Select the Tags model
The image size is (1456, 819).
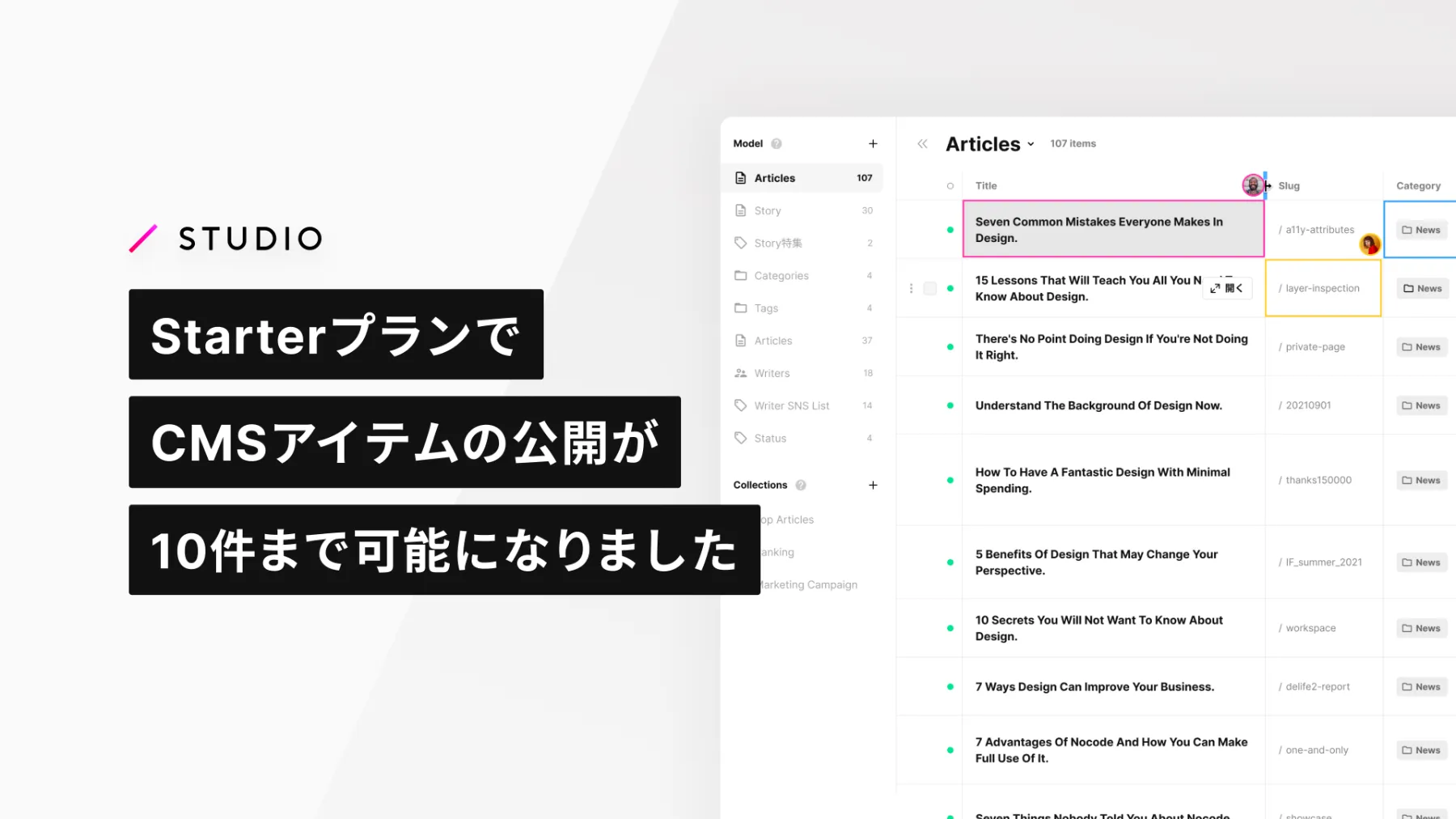coord(802,308)
